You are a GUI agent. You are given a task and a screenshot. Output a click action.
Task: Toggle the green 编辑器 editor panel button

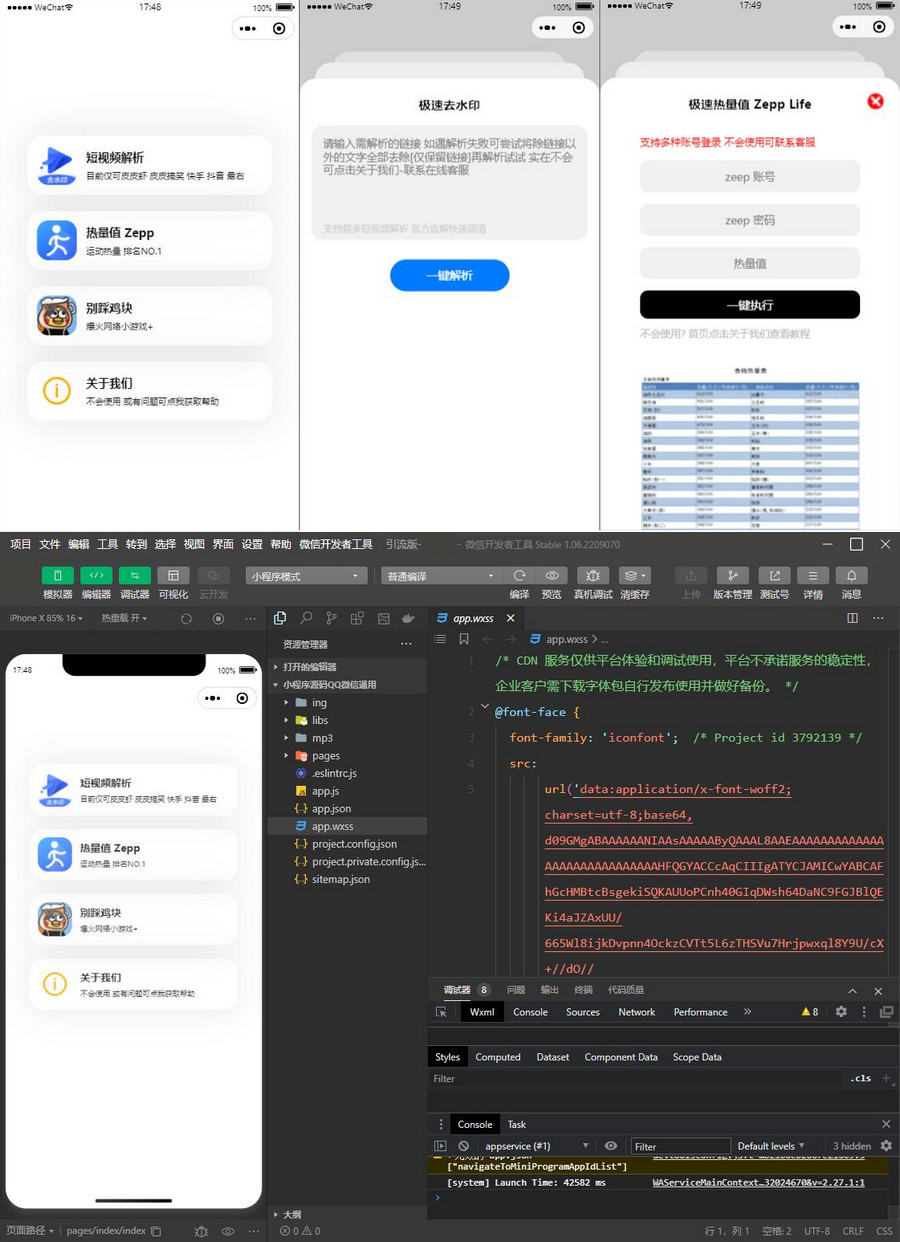tap(96, 575)
